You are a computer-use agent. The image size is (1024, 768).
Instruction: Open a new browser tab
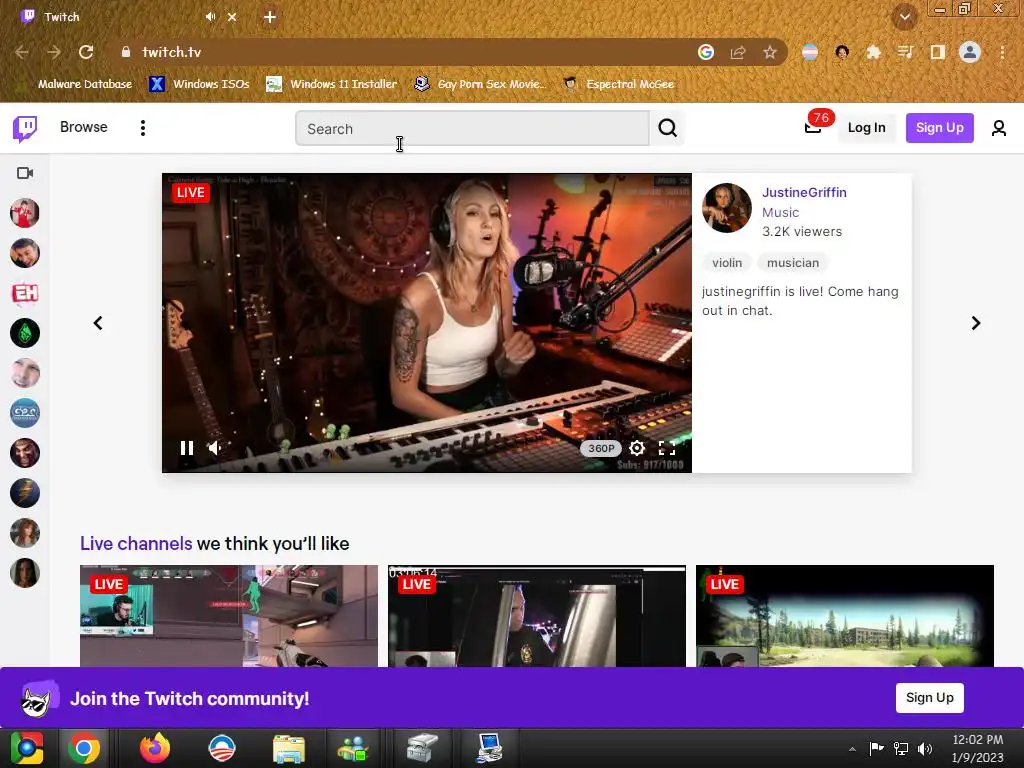coord(270,18)
